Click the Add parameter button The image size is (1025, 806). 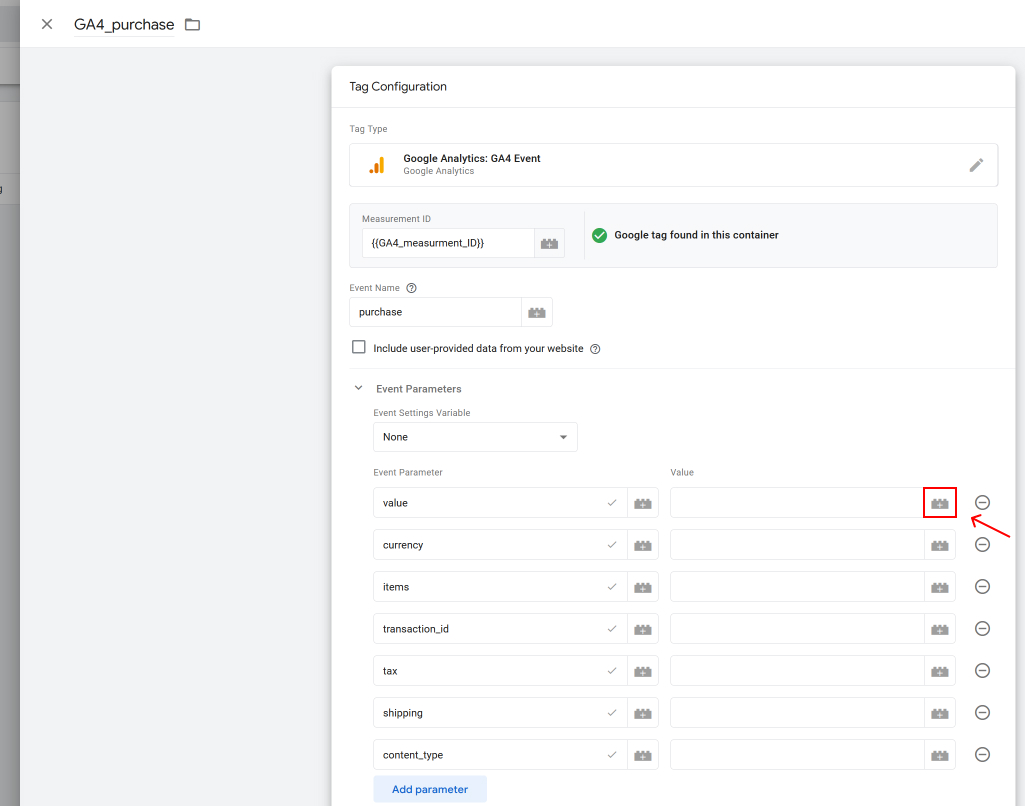429,789
